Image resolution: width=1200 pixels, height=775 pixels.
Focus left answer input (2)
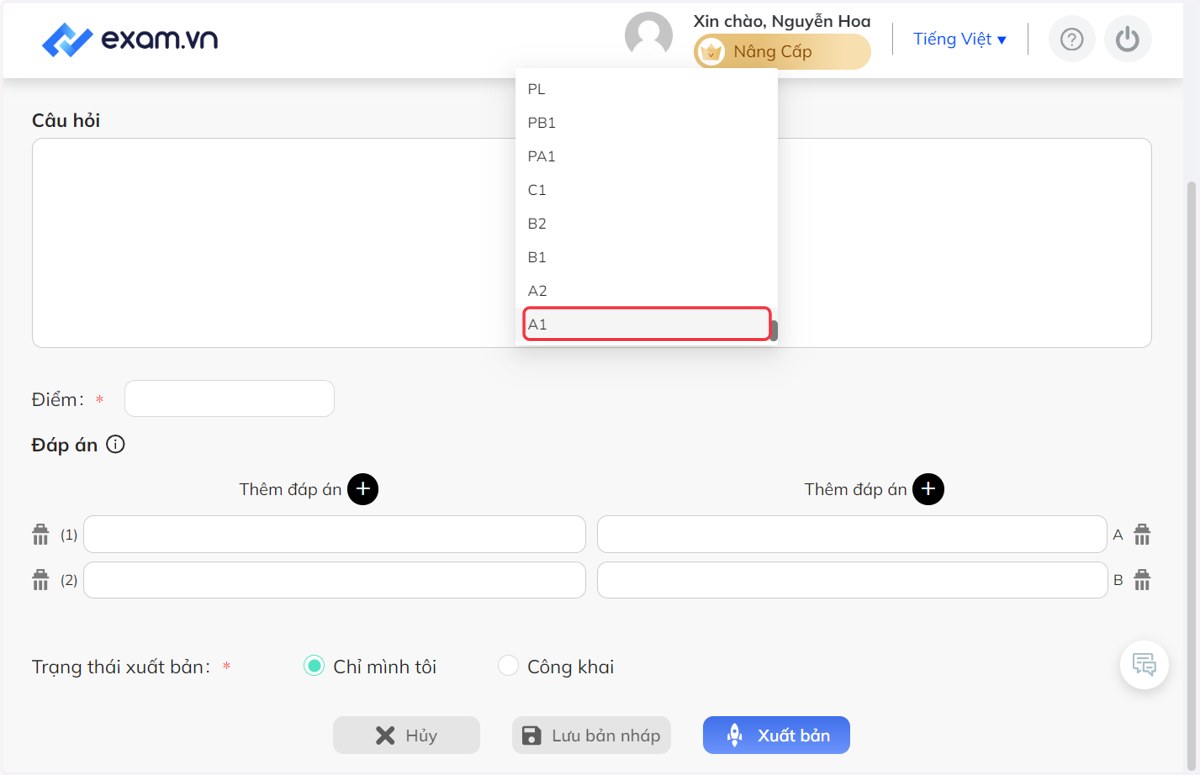pyautogui.click(x=334, y=580)
